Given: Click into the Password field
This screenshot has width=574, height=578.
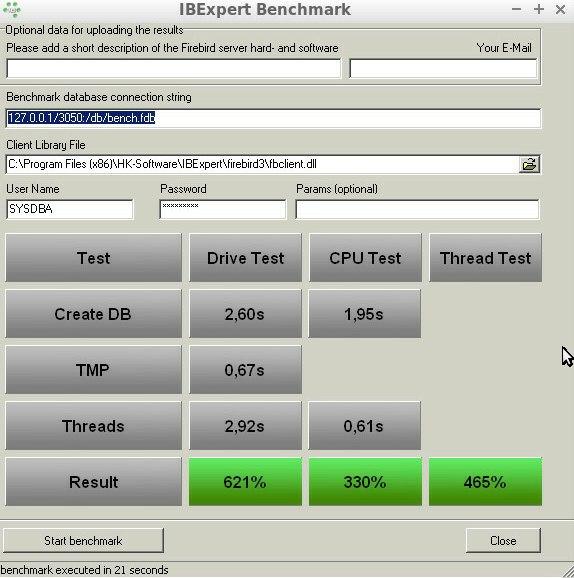Looking at the screenshot, I should [223, 209].
